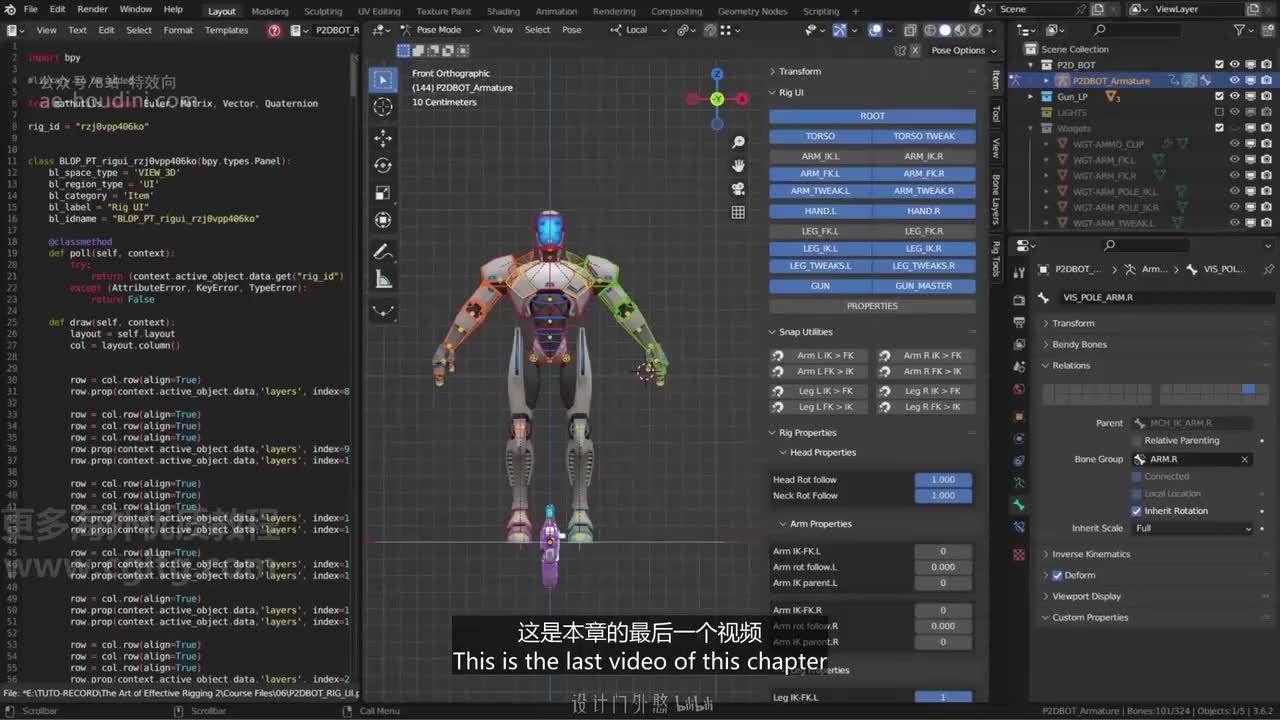Enable the Relative Parenting checkbox
Image resolution: width=1280 pixels, height=720 pixels.
[1137, 440]
